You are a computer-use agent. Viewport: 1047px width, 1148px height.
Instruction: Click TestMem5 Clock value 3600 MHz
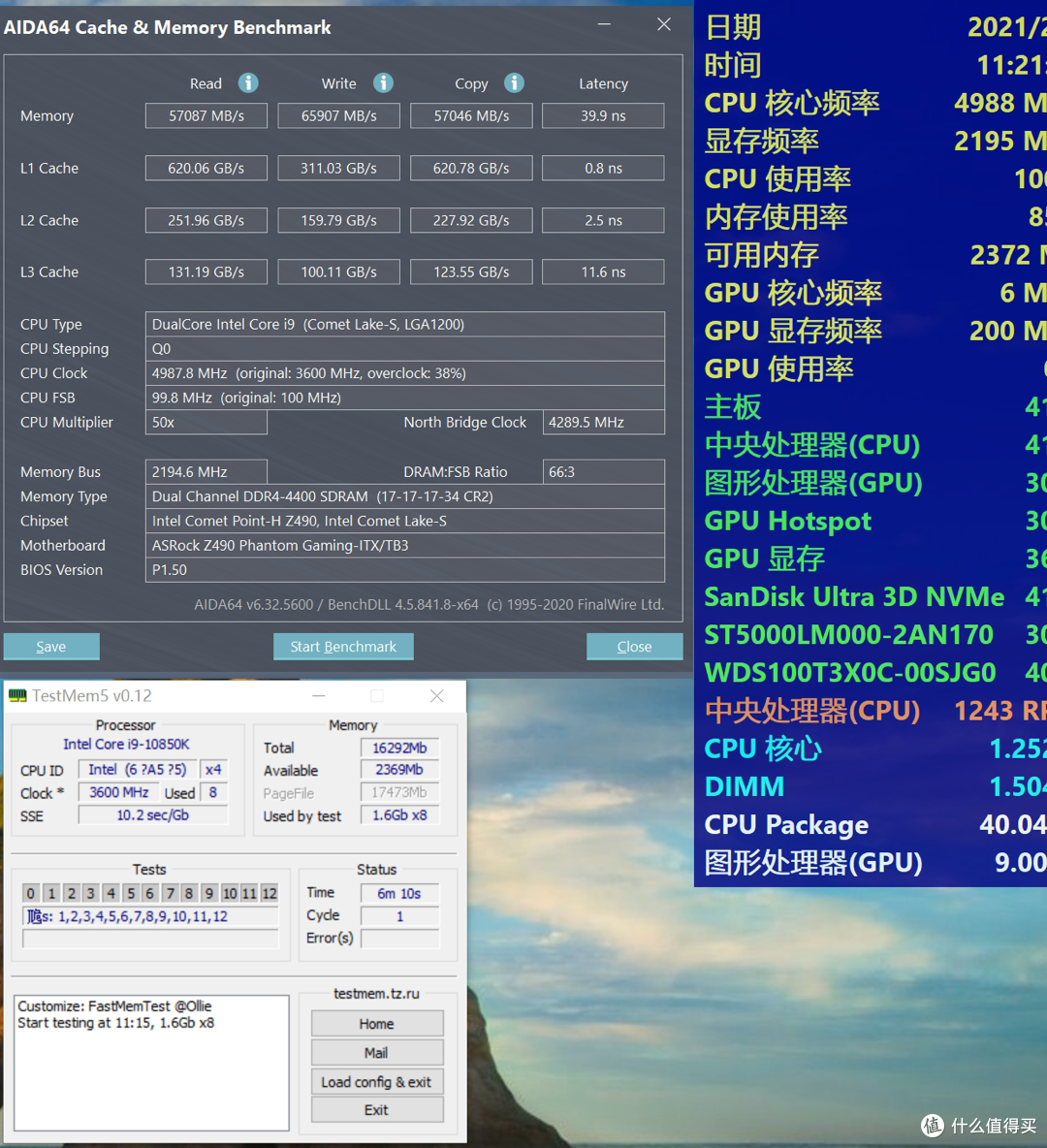(118, 792)
